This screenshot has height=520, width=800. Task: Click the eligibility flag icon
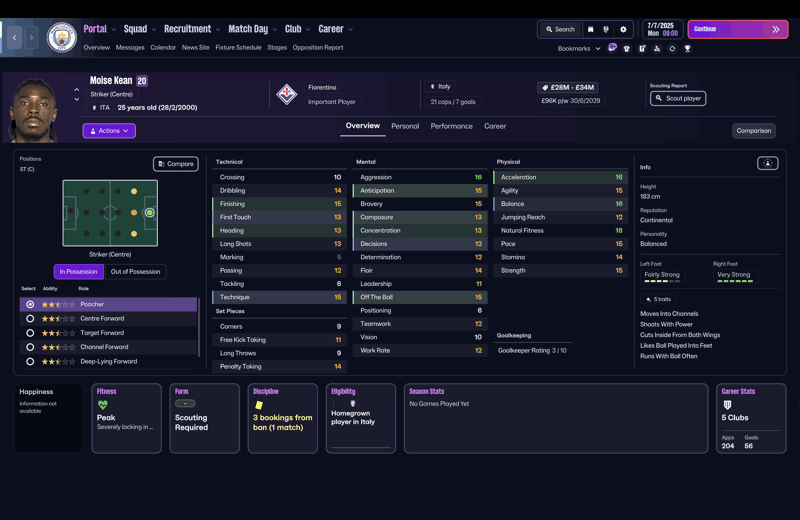tap(353, 404)
